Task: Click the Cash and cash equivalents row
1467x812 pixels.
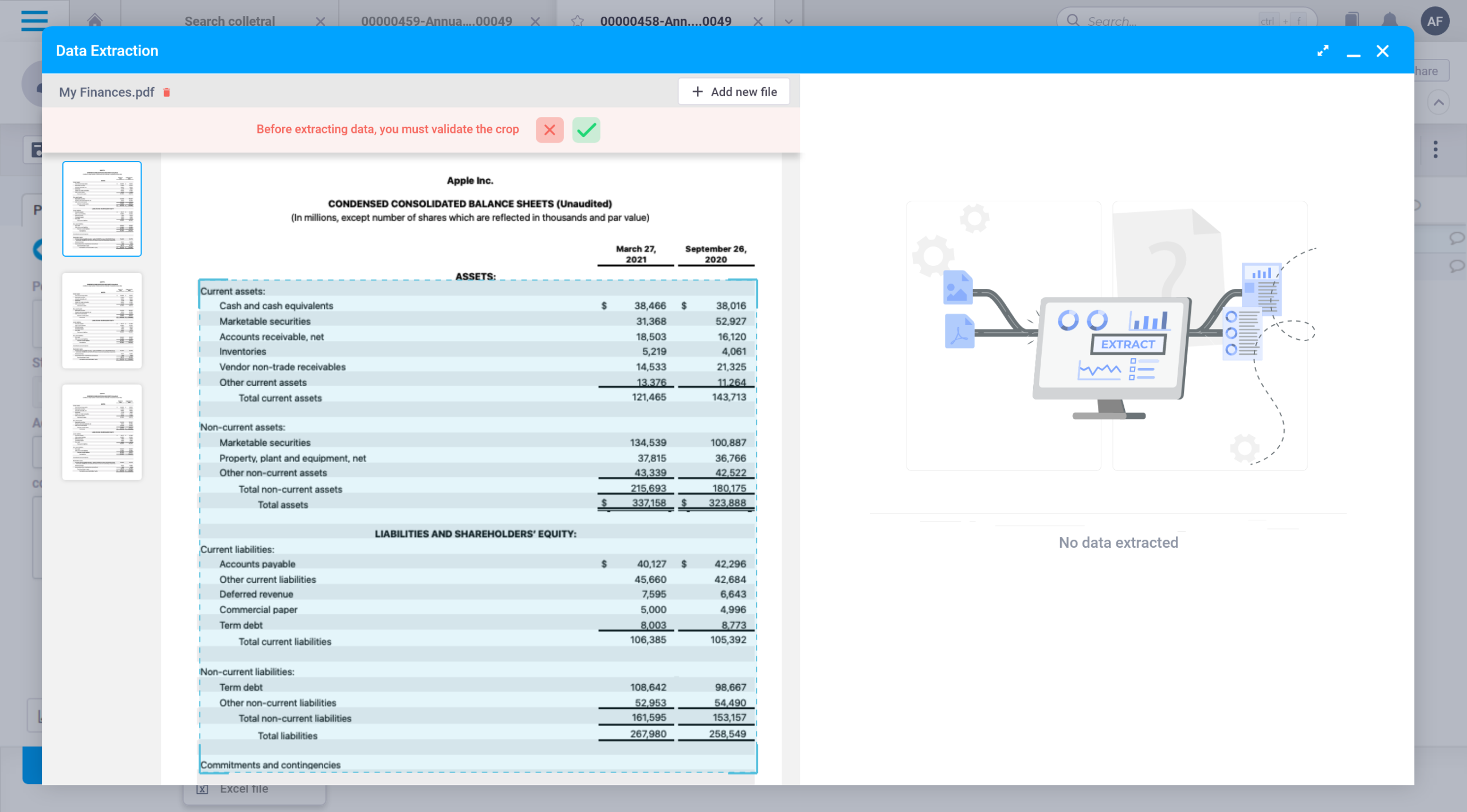Action: (477, 306)
